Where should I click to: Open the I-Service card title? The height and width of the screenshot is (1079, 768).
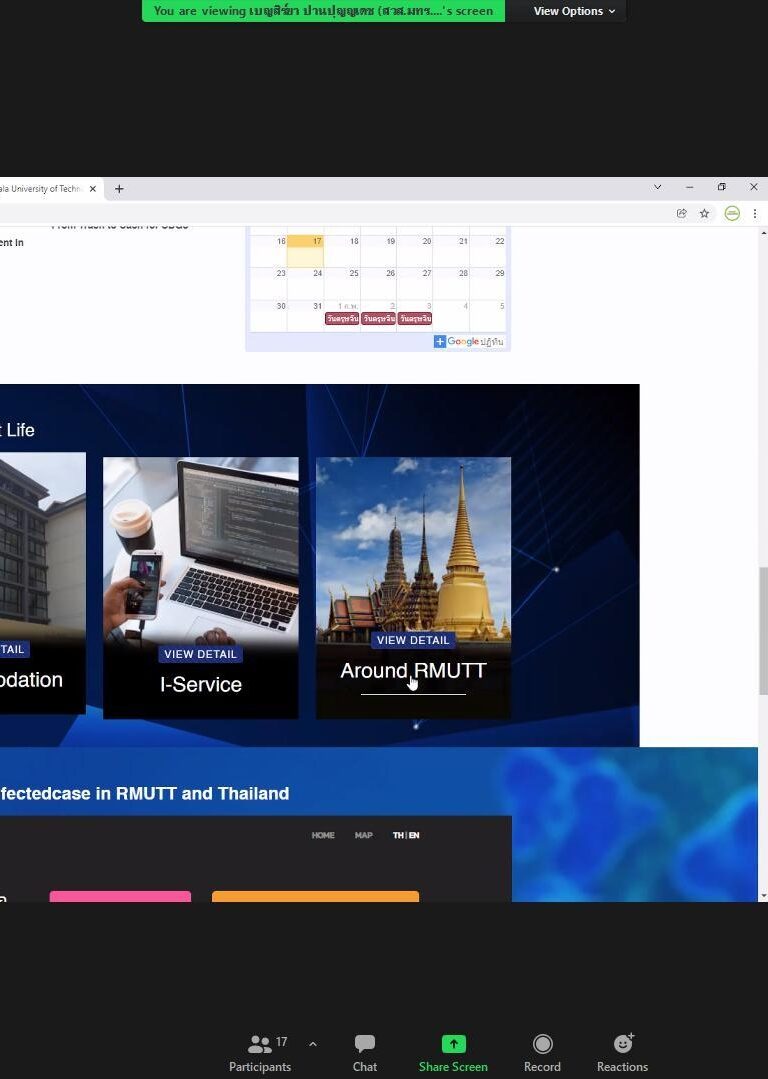(201, 684)
